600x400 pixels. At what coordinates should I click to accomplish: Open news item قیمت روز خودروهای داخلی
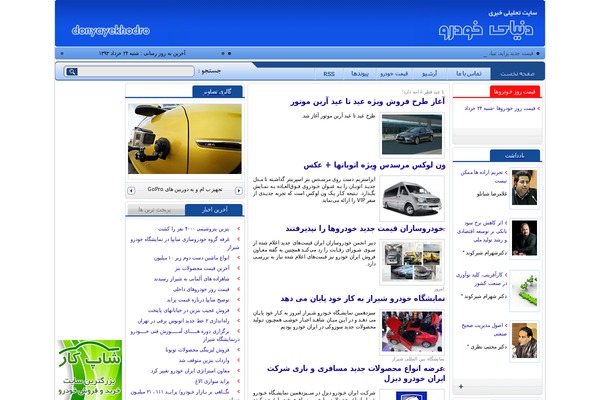click(201, 289)
